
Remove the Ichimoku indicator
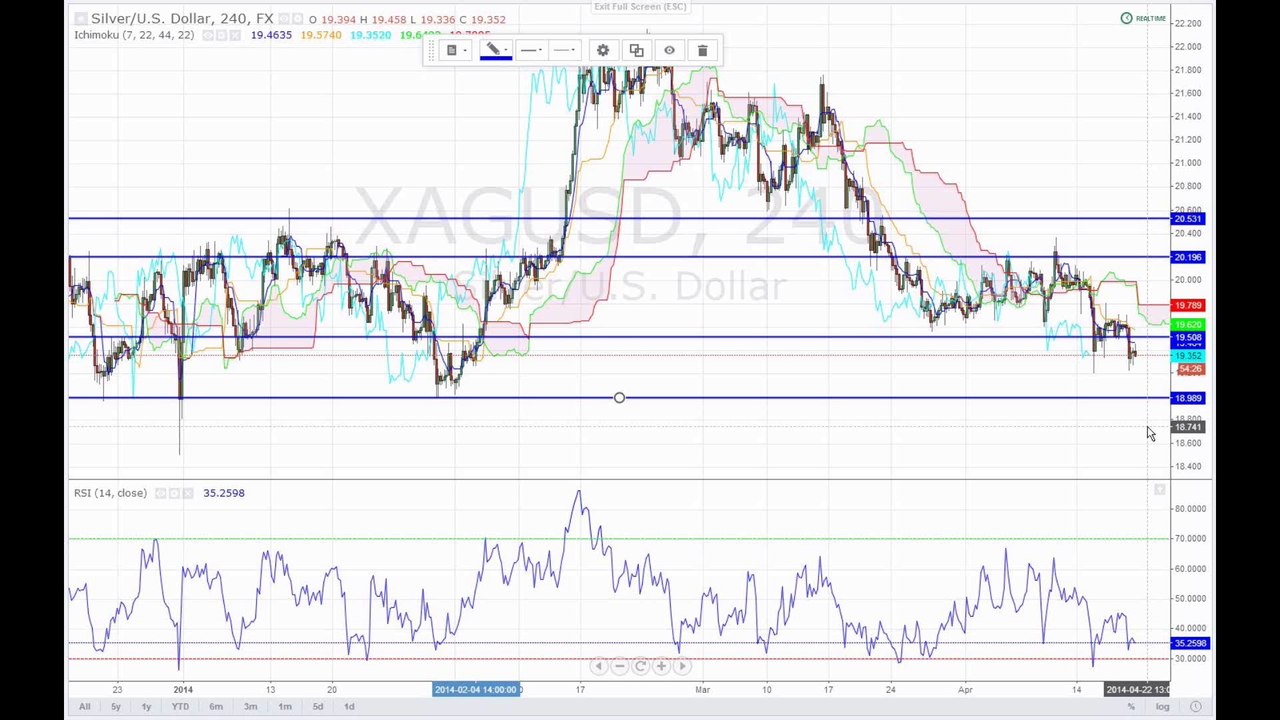[x=234, y=35]
